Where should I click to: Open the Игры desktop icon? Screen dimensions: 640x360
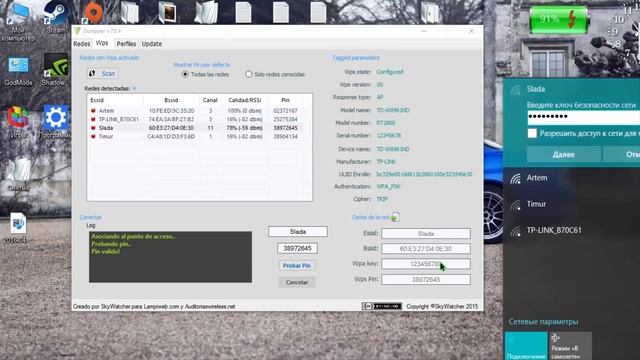18,122
